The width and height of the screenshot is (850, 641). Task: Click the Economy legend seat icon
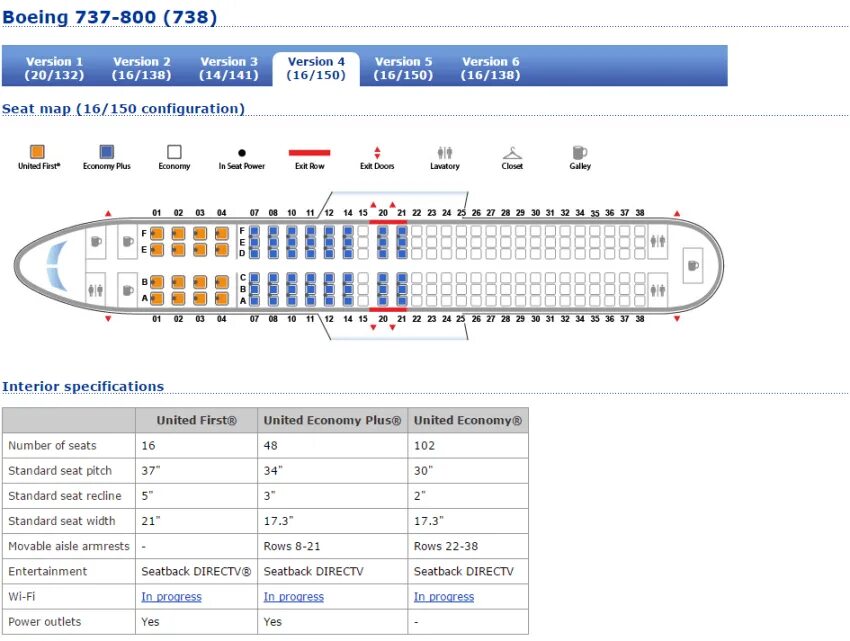[x=174, y=152]
